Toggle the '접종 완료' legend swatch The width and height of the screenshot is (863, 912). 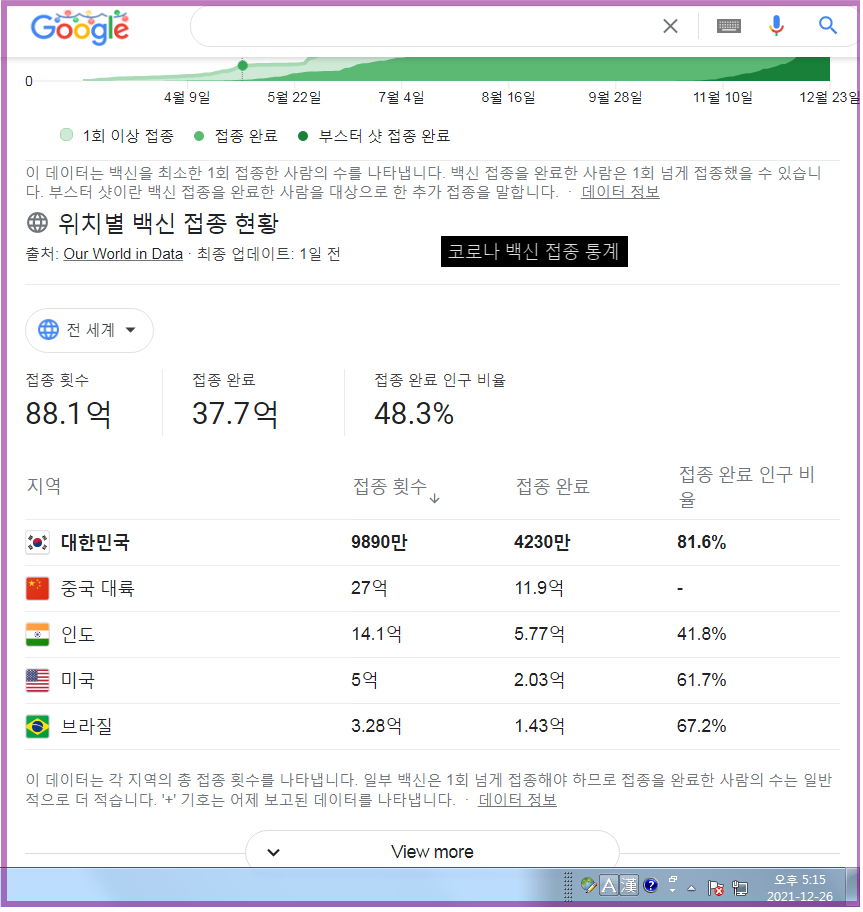pyautogui.click(x=199, y=137)
